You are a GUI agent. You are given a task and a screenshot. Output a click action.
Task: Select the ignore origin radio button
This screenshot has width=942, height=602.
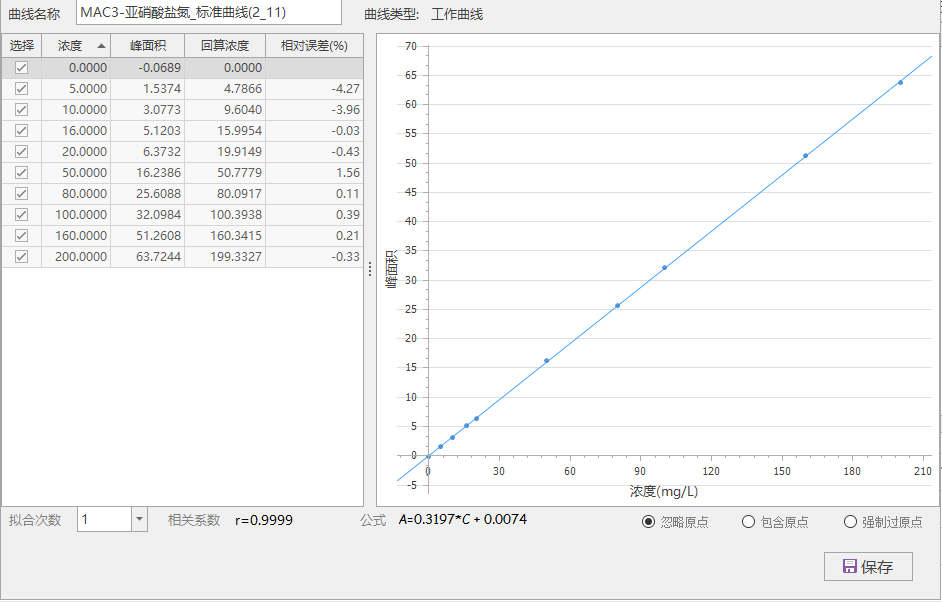point(648,522)
